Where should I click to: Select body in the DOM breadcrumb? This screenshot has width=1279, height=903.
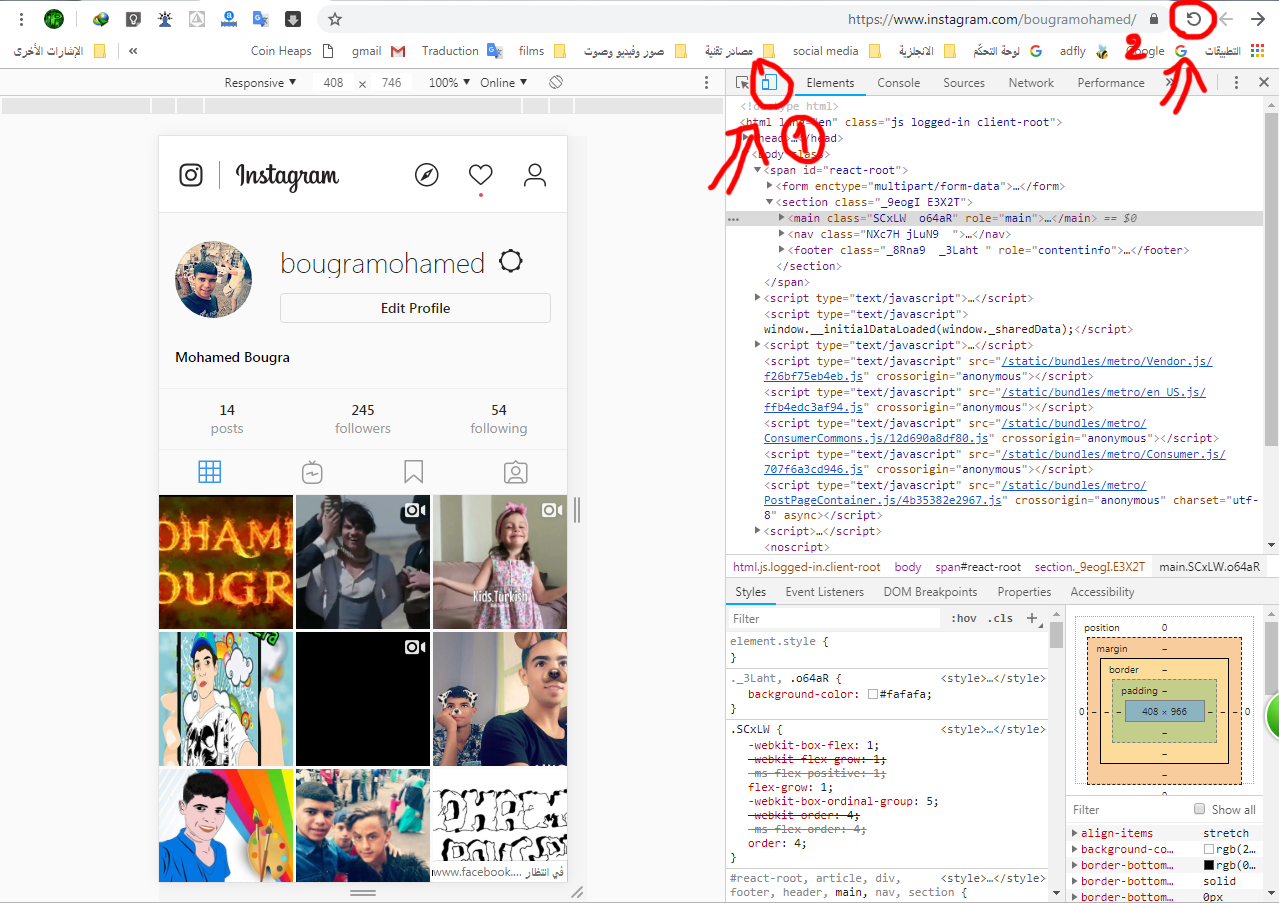[908, 567]
